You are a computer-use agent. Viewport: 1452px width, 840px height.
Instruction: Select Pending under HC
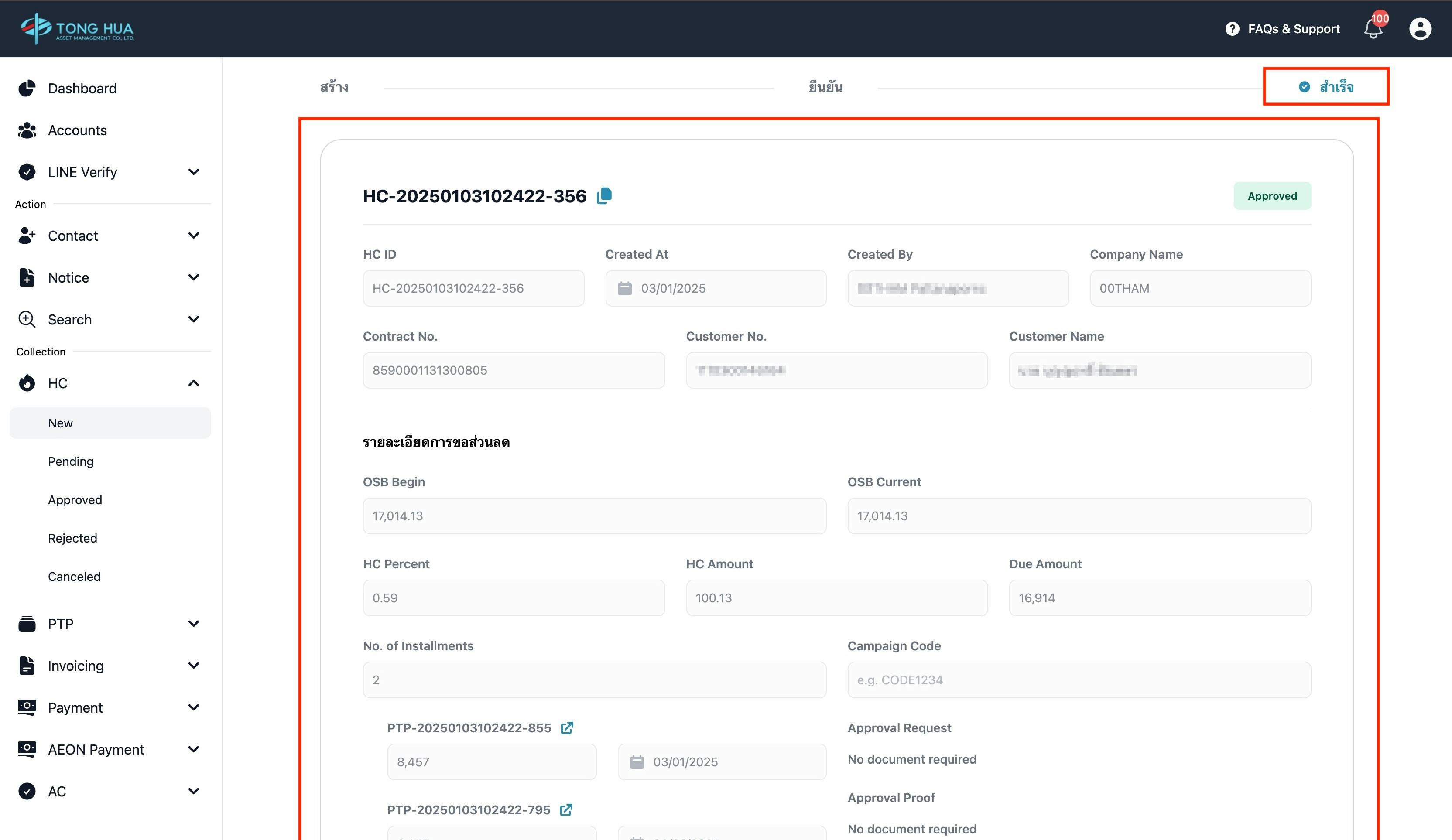(x=70, y=461)
